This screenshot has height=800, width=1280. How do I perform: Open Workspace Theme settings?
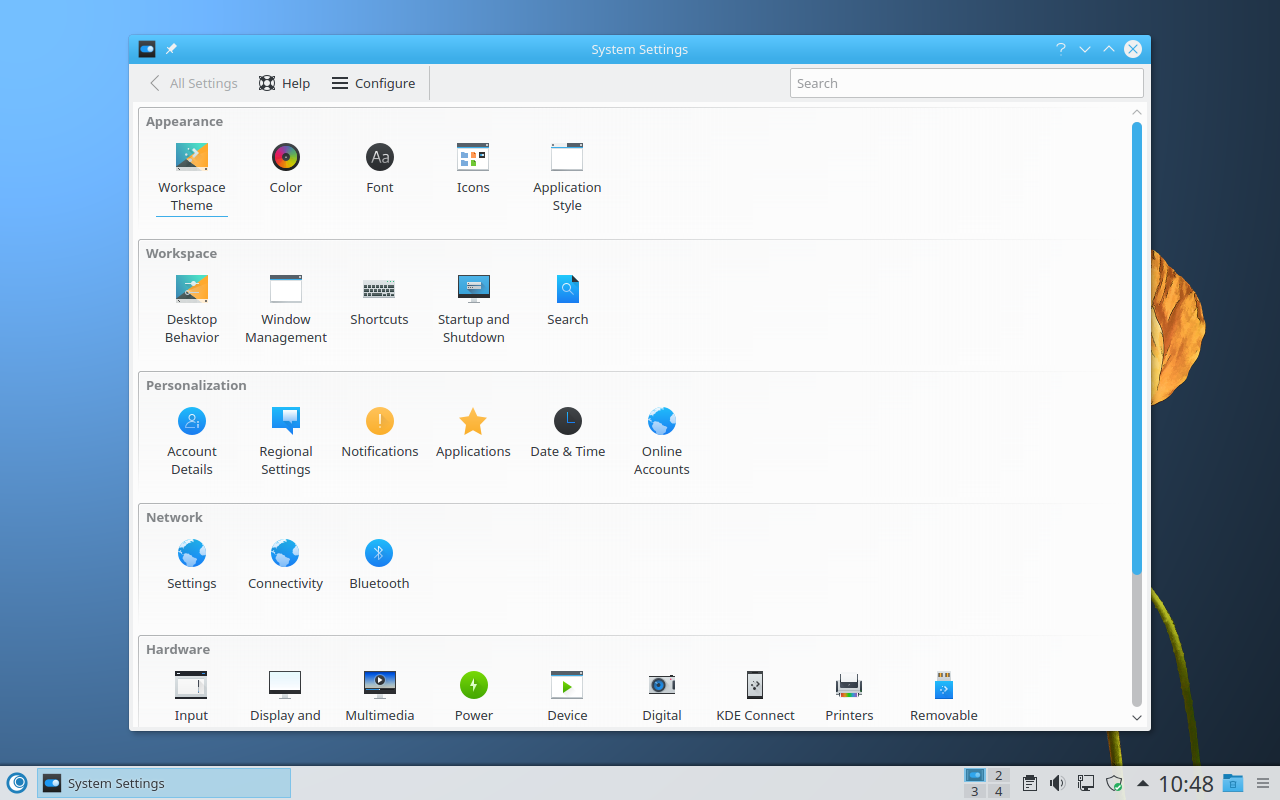click(x=191, y=157)
